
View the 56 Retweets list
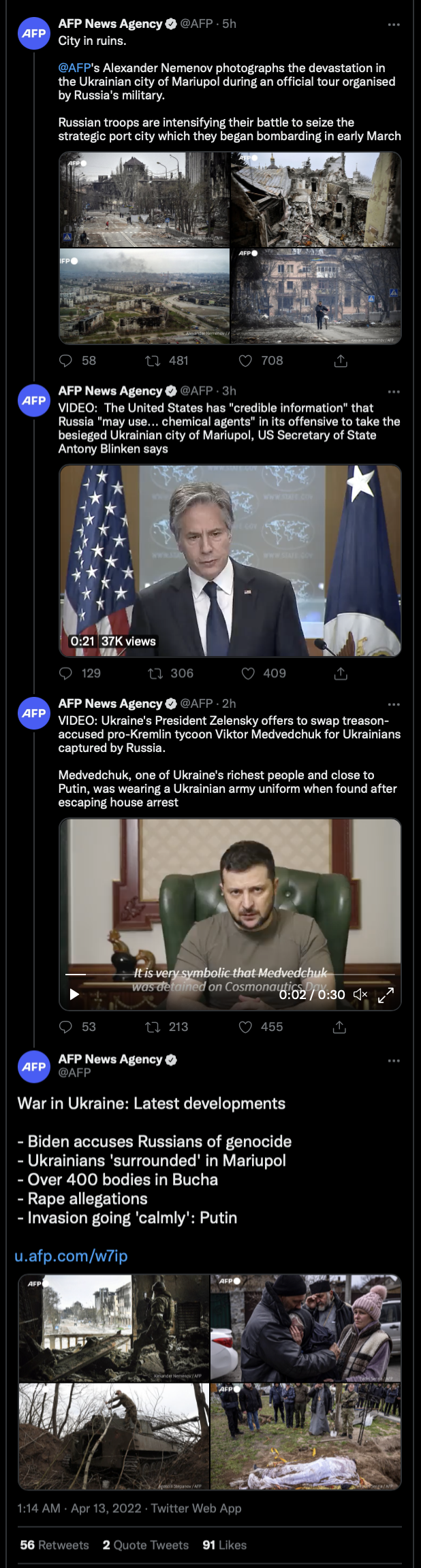[54, 1545]
